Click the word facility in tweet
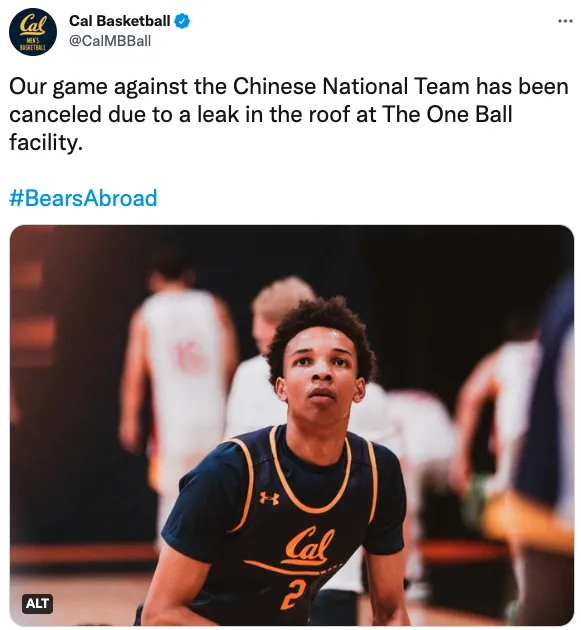 [46, 142]
